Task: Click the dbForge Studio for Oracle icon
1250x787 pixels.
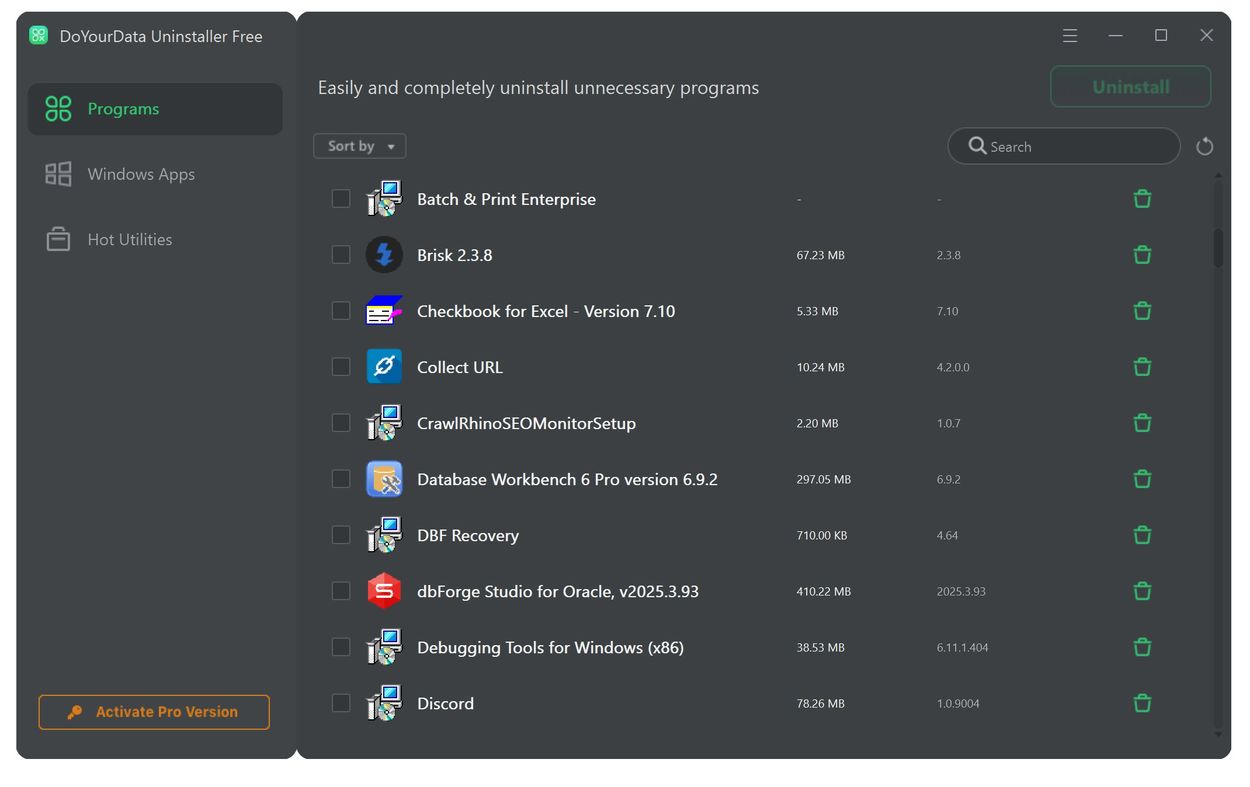Action: (384, 591)
